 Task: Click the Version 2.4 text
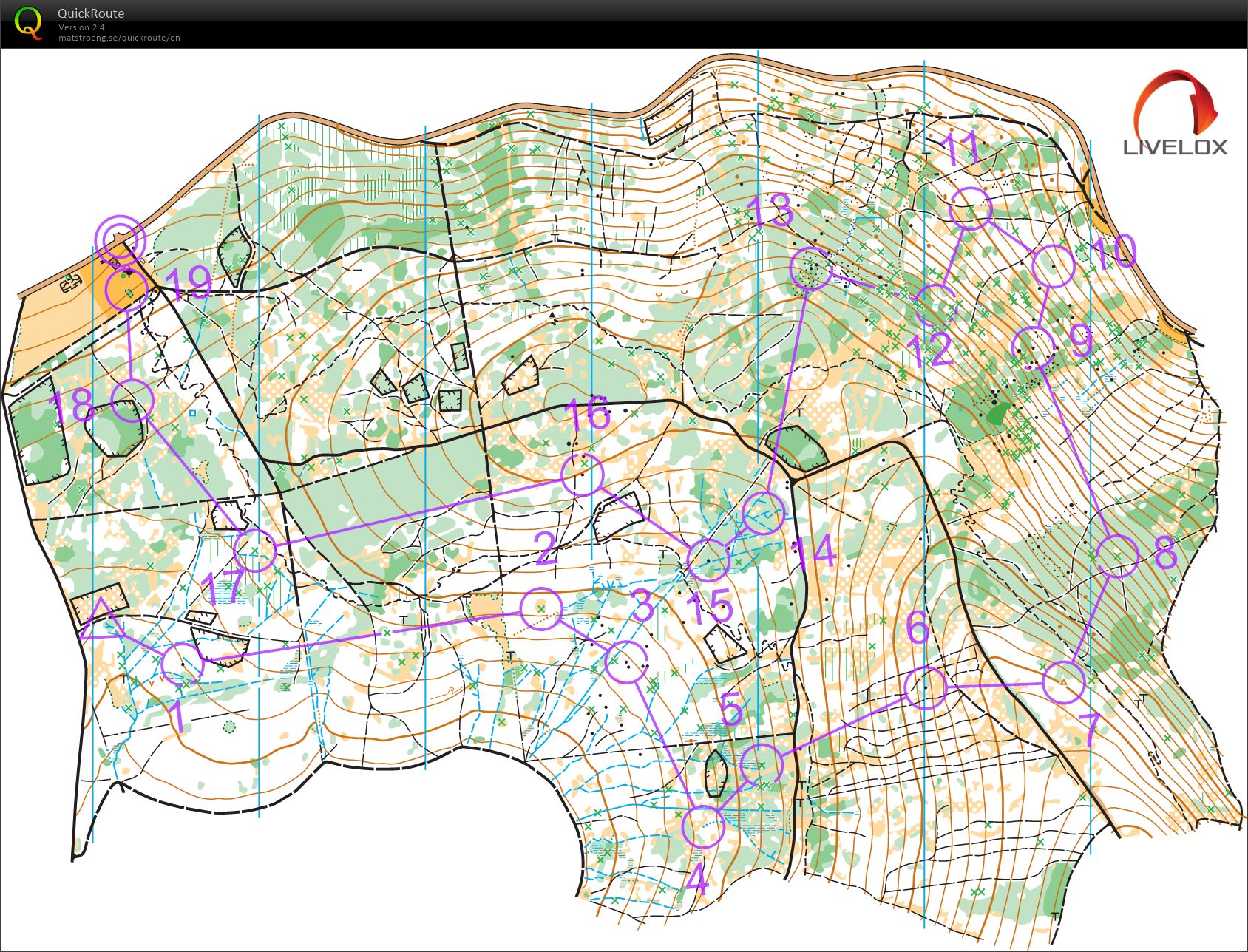pyautogui.click(x=81, y=27)
